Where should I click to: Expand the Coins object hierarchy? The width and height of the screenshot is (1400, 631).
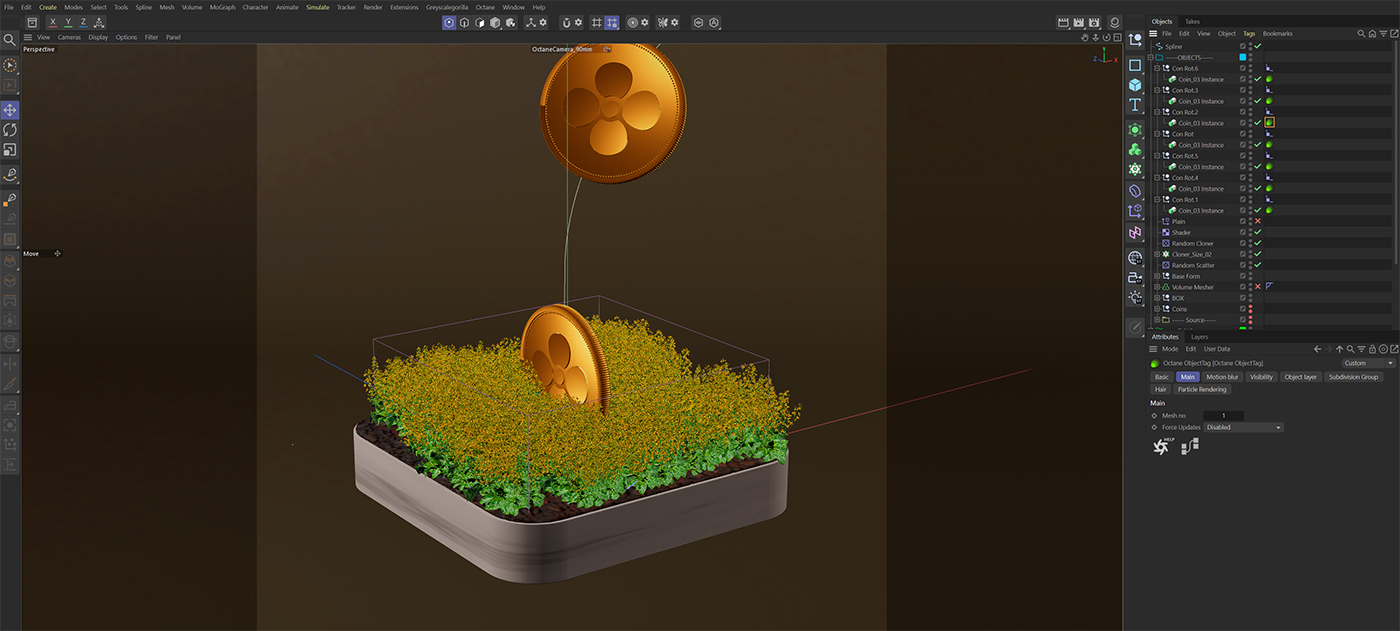click(x=1156, y=309)
